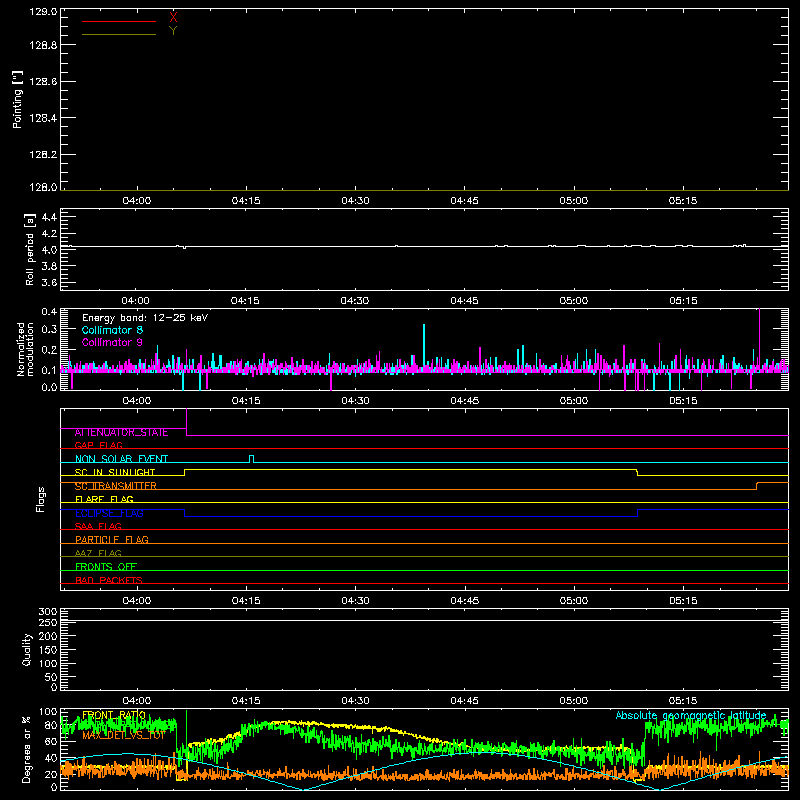Click the FRONT_RATIO legend label
Viewport: 800px width, 800px height.
[x=114, y=715]
